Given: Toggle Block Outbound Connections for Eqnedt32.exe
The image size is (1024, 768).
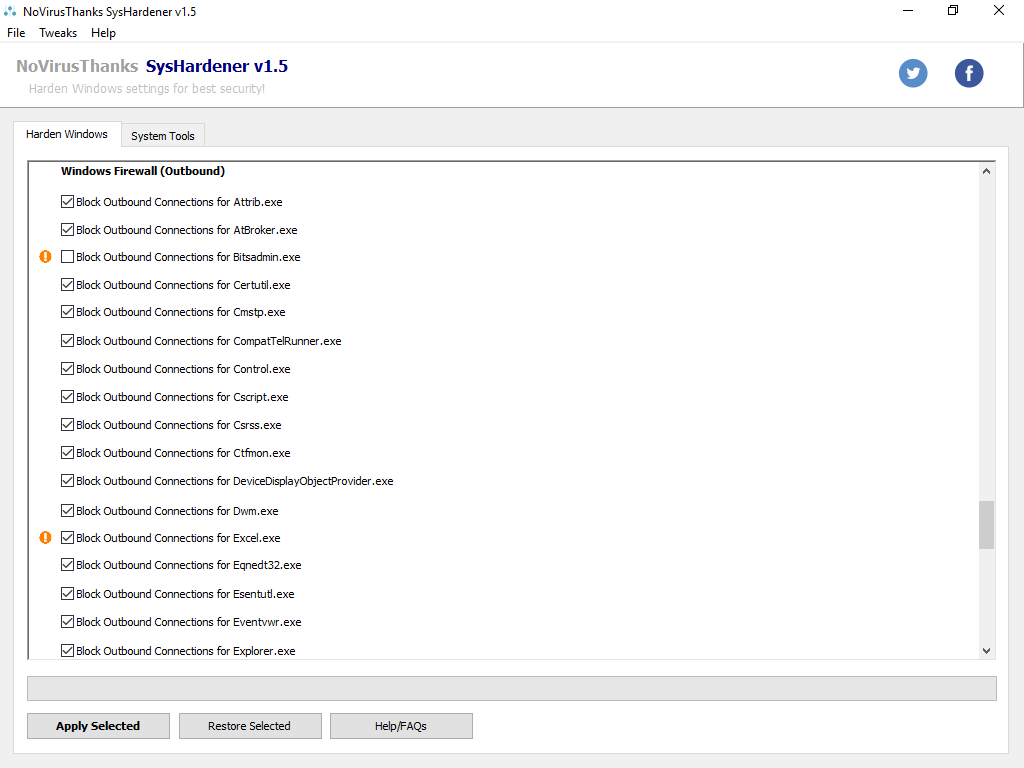Looking at the screenshot, I should click(x=67, y=564).
